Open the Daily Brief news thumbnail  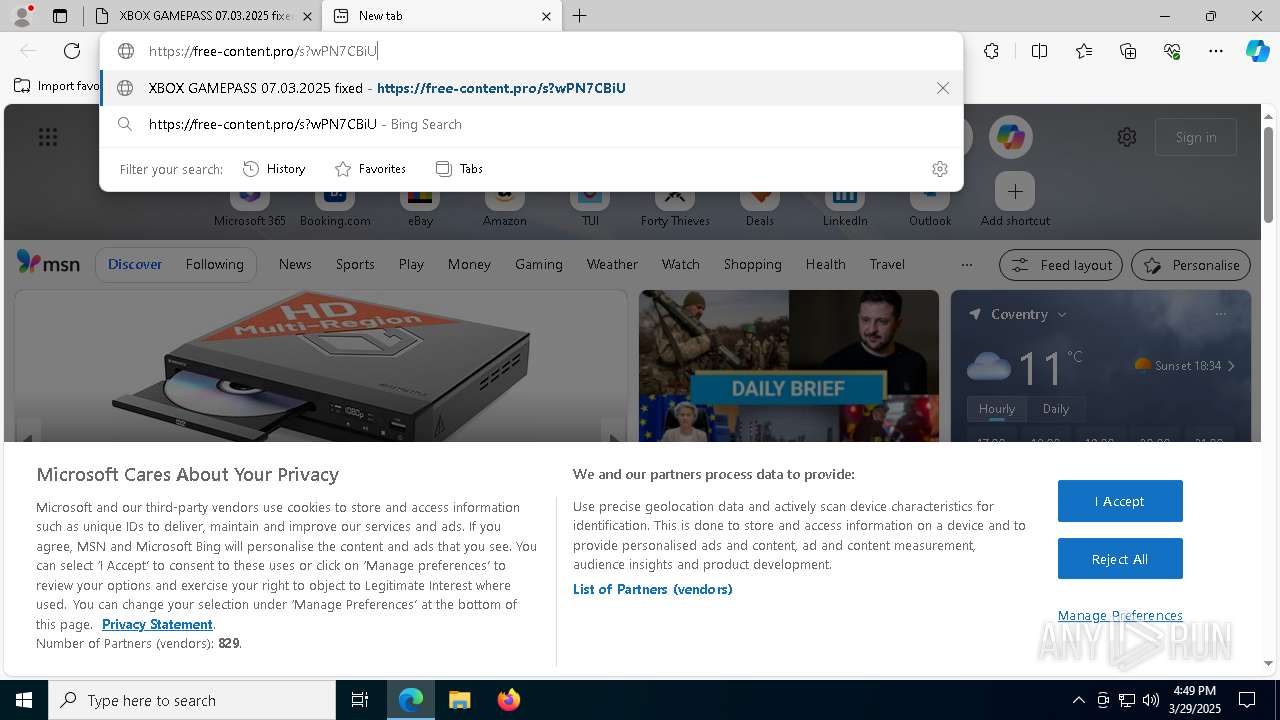789,366
